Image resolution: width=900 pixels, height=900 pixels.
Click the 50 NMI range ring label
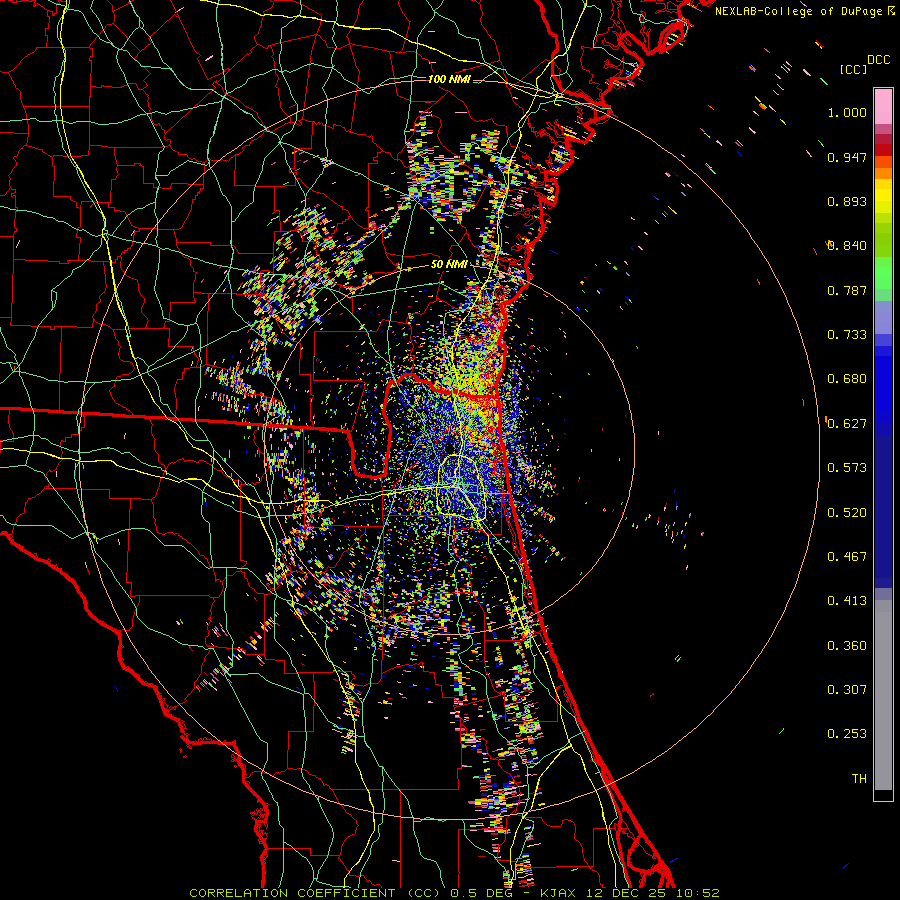tap(448, 264)
